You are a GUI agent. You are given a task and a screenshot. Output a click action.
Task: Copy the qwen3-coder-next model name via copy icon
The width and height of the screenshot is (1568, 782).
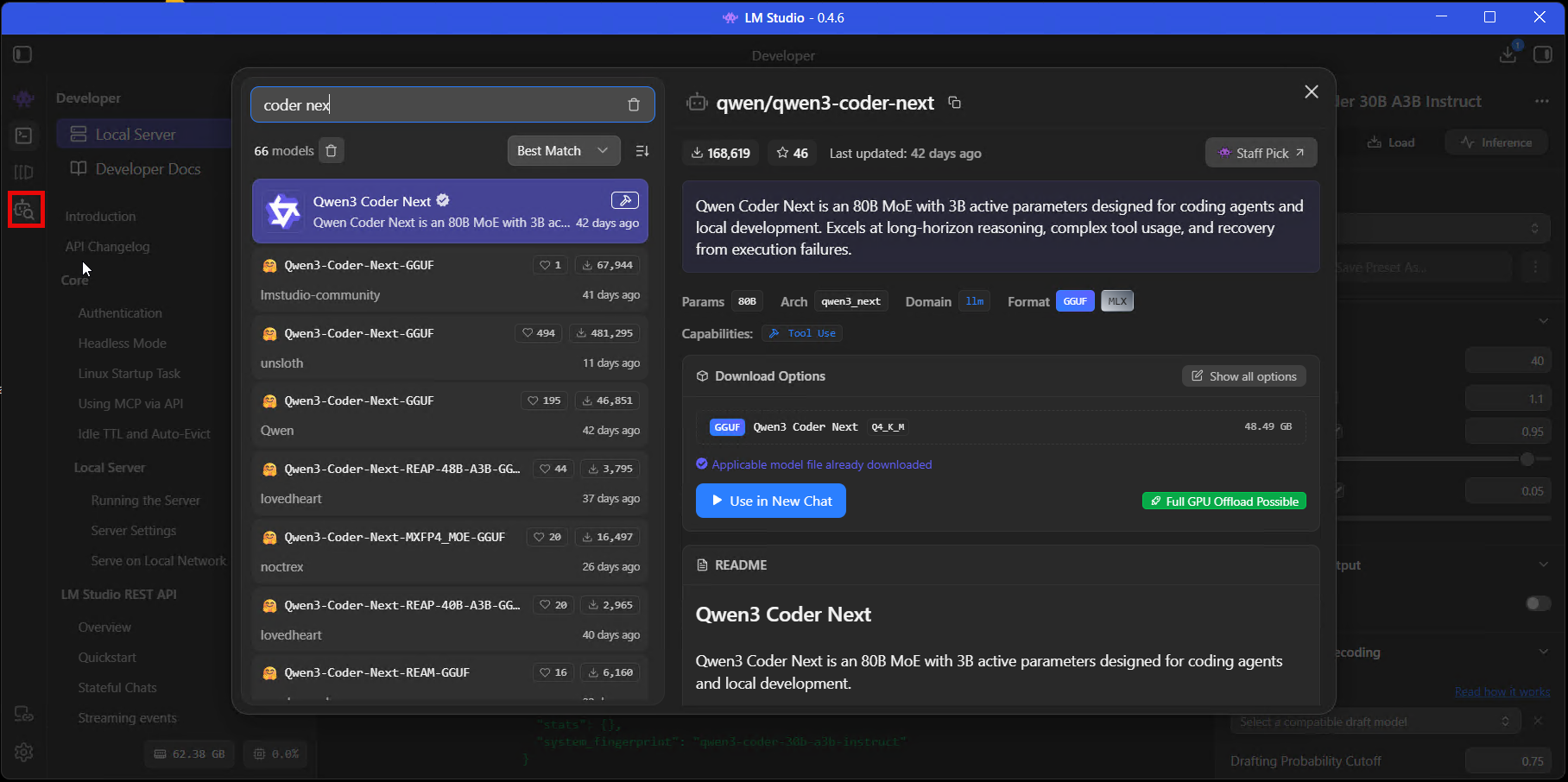coord(954,102)
